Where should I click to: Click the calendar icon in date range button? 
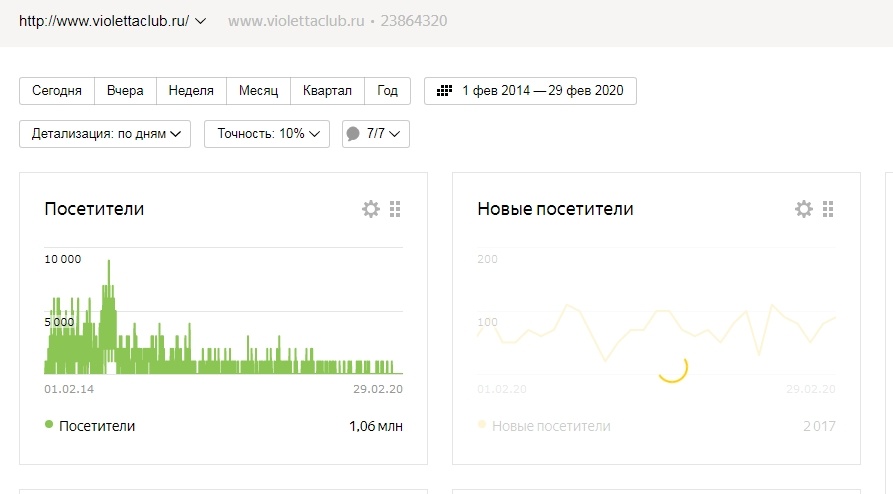[444, 91]
